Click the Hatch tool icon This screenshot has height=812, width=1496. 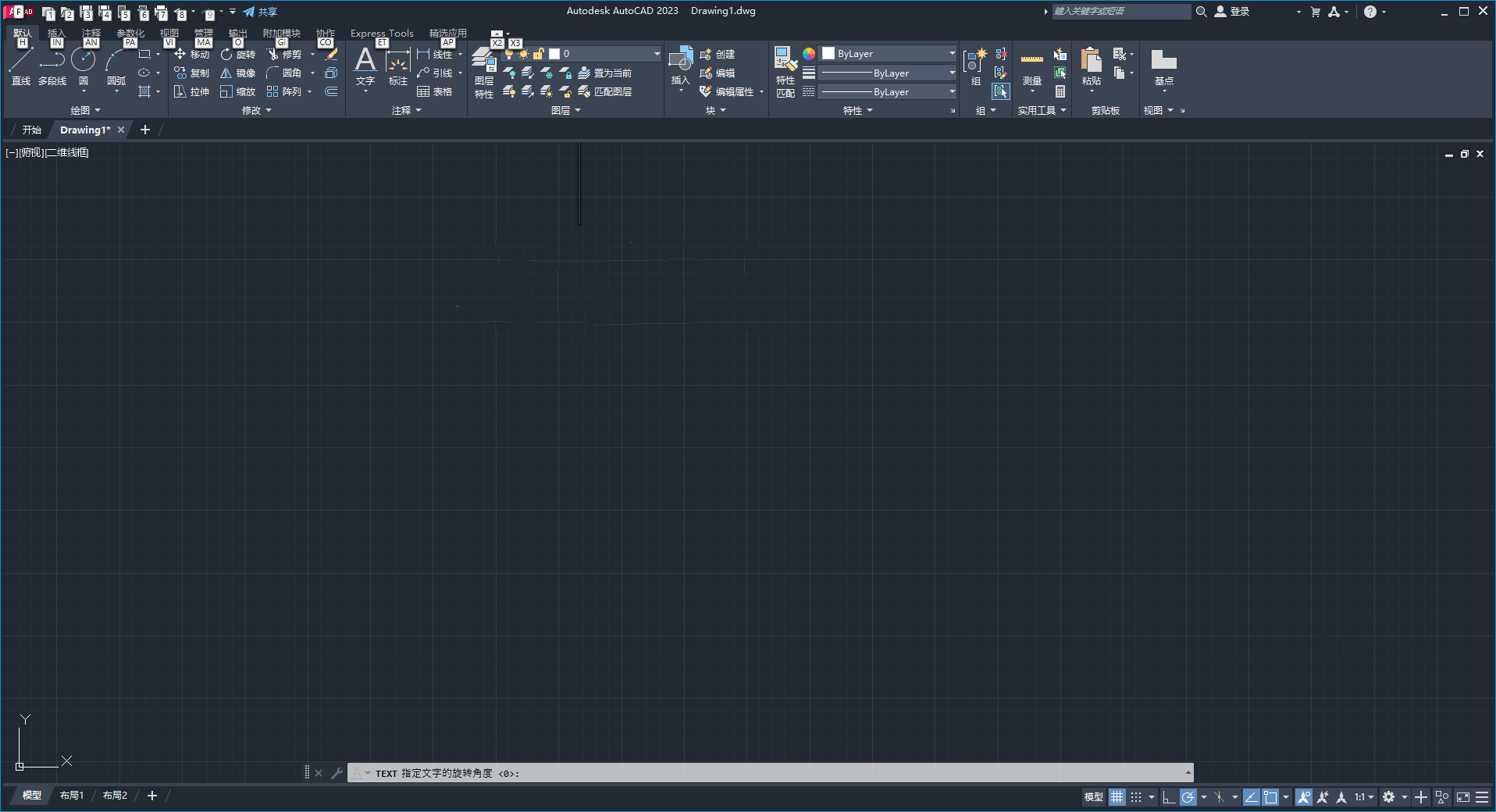[144, 92]
